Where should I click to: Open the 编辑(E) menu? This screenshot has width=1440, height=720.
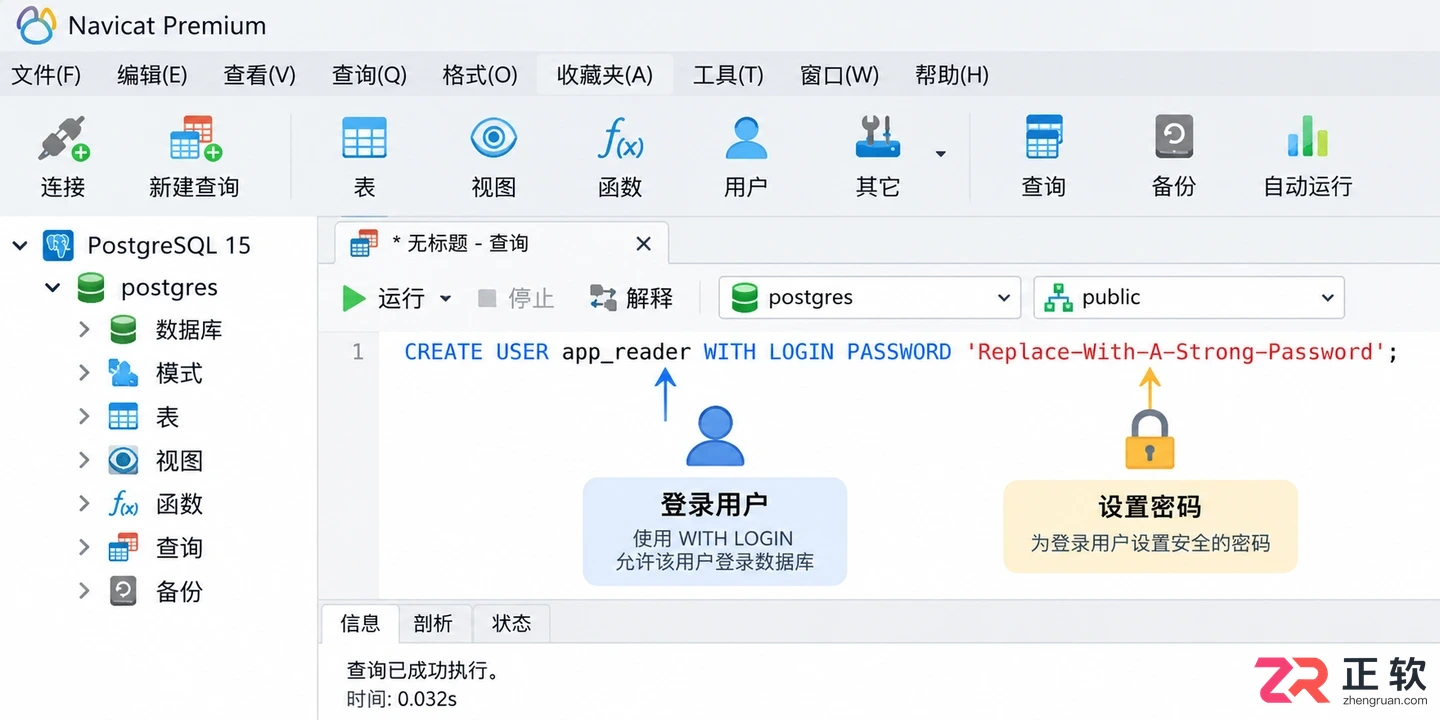click(152, 75)
